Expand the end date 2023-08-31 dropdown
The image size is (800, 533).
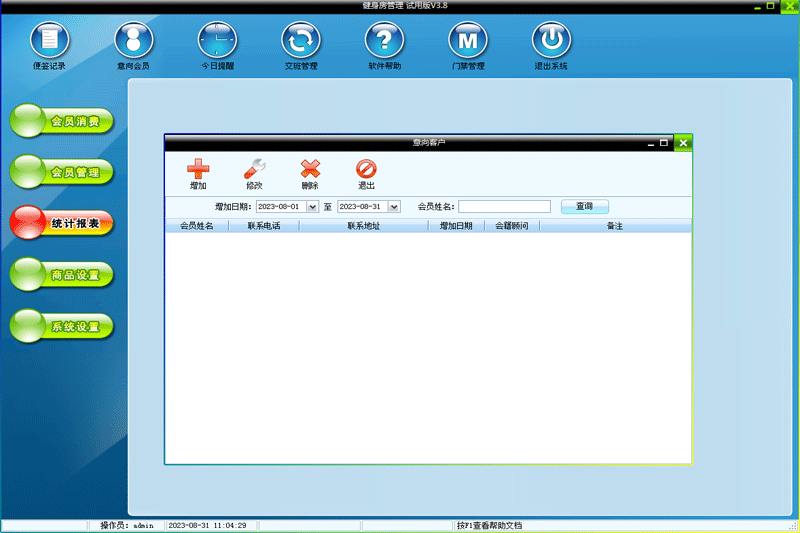[394, 207]
